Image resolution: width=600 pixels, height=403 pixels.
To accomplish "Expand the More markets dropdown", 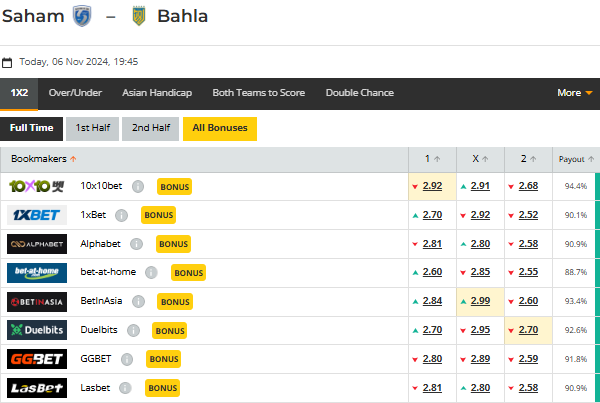I will (575, 93).
